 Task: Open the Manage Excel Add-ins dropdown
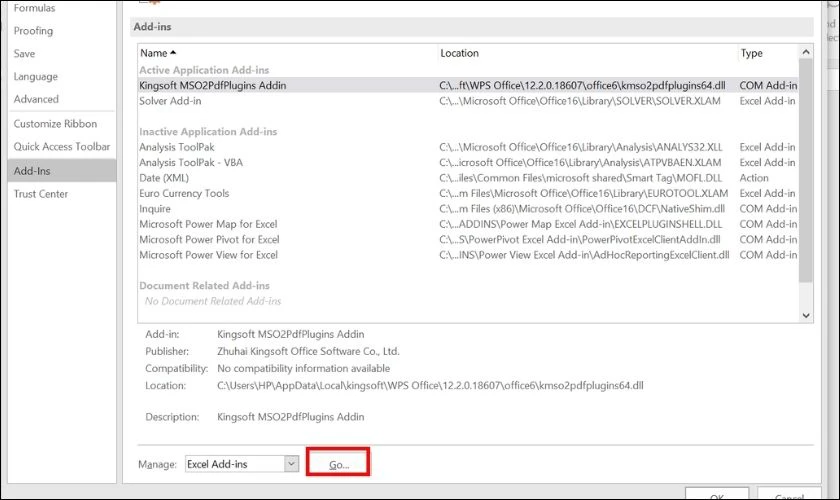(291, 464)
